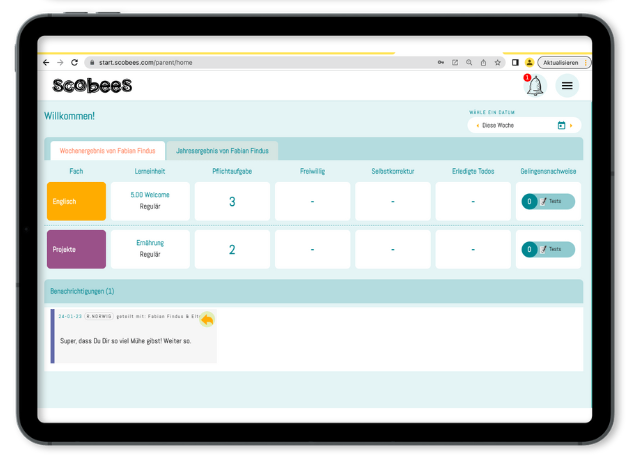
Task: Click the Pflichtaufgabe column header
Action: [x=232, y=171]
